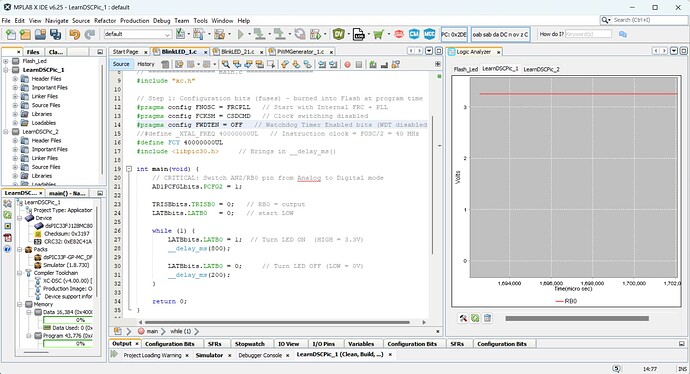Screen dimensions: 690x374
Task: Expand Source Files under LearnDSCPic_2
Action: pyautogui.click(x=15, y=167)
